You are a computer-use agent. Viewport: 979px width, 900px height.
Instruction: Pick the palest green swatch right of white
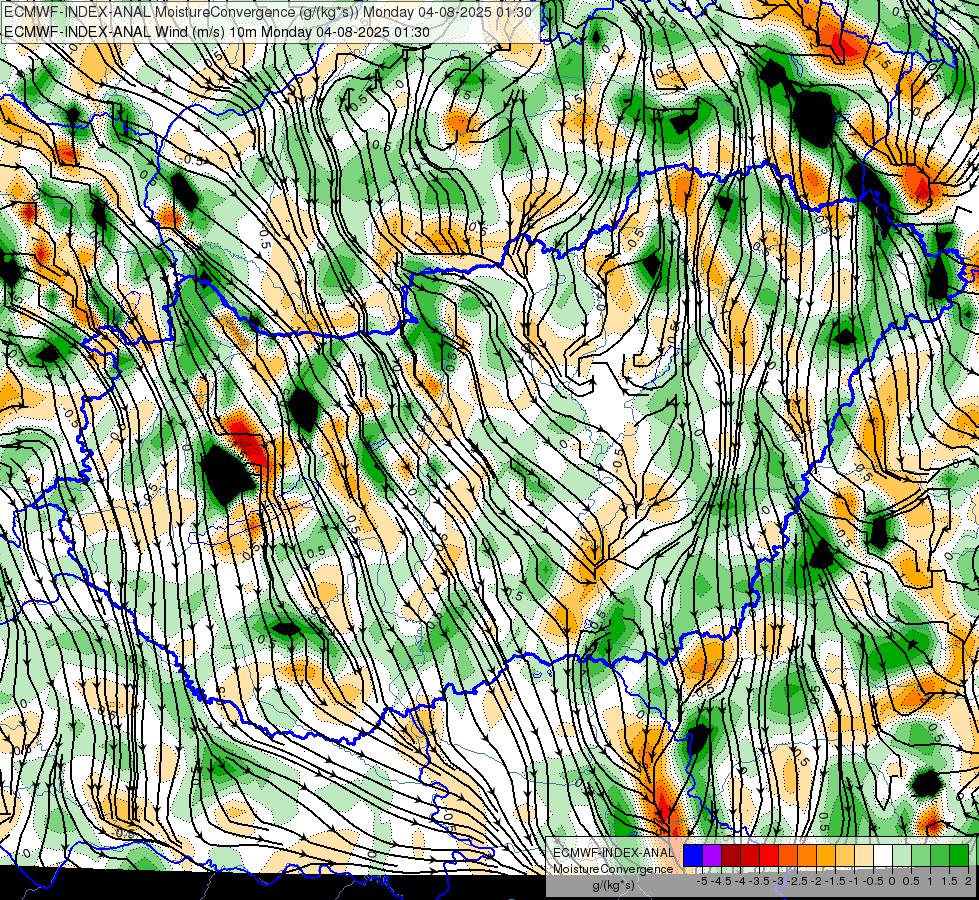902,856
